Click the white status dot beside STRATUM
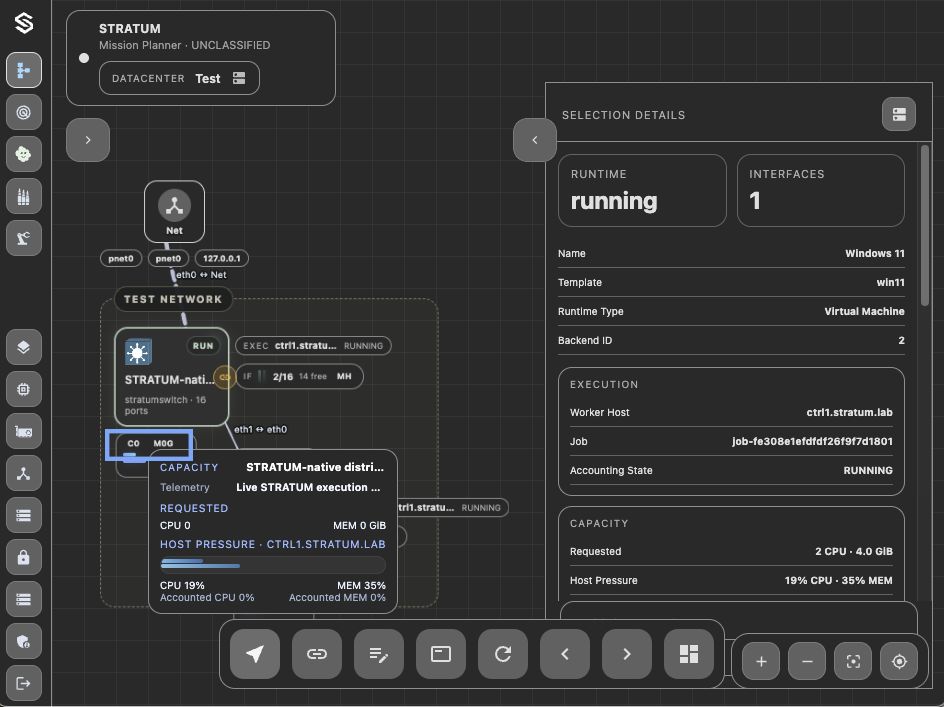Viewport: 944px width, 707px height. pyautogui.click(x=84, y=58)
